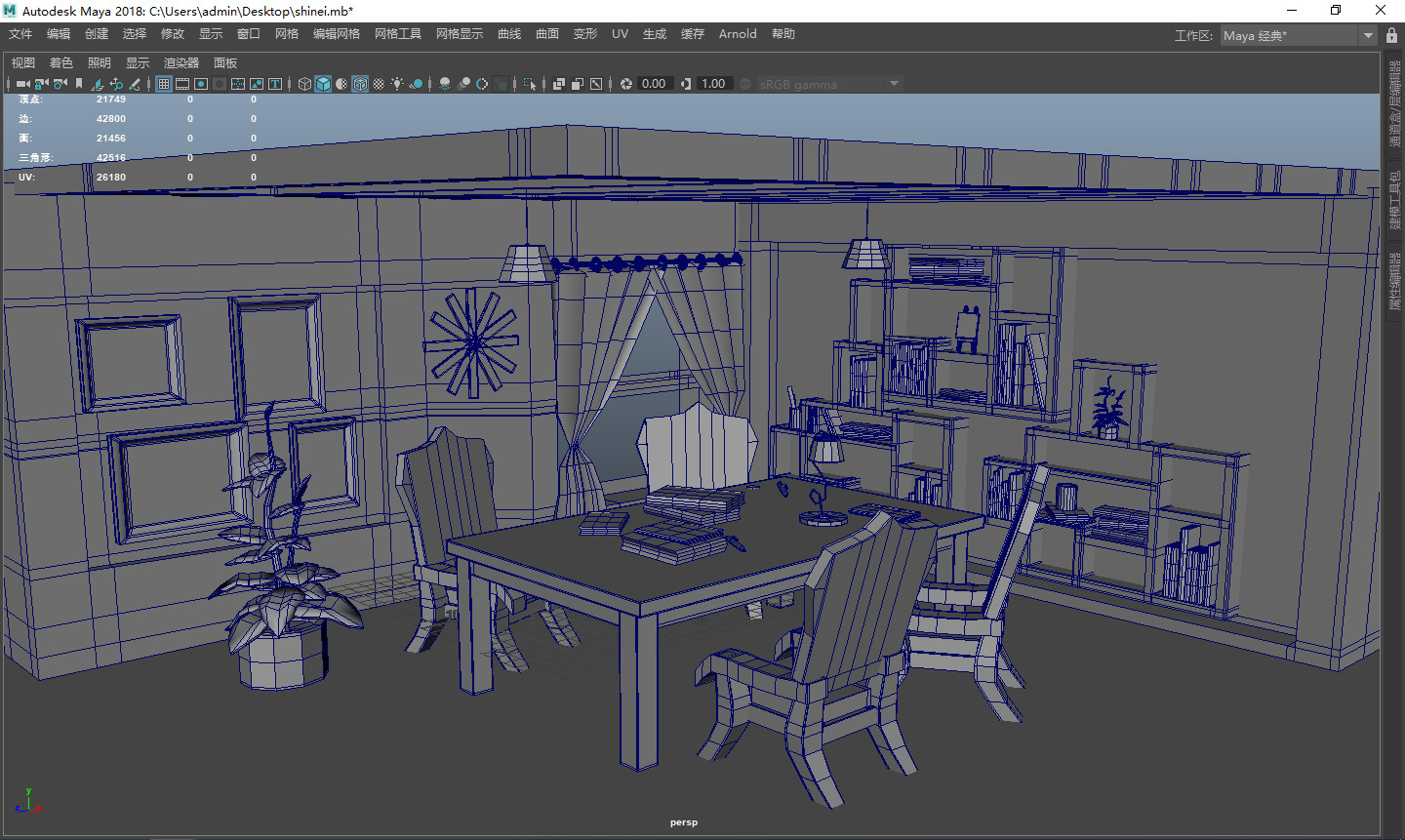
Task: Click the exposure aperture icon
Action: click(625, 84)
